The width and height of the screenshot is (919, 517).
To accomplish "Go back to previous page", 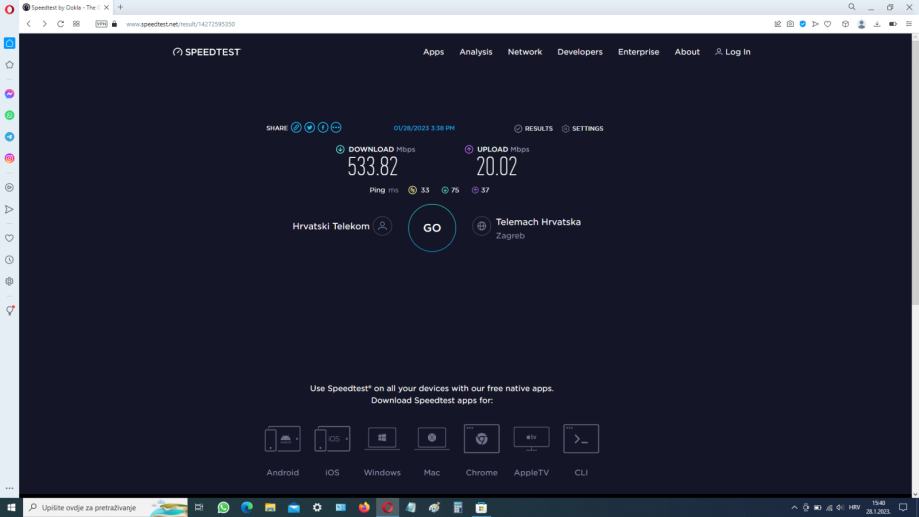I will pos(28,24).
